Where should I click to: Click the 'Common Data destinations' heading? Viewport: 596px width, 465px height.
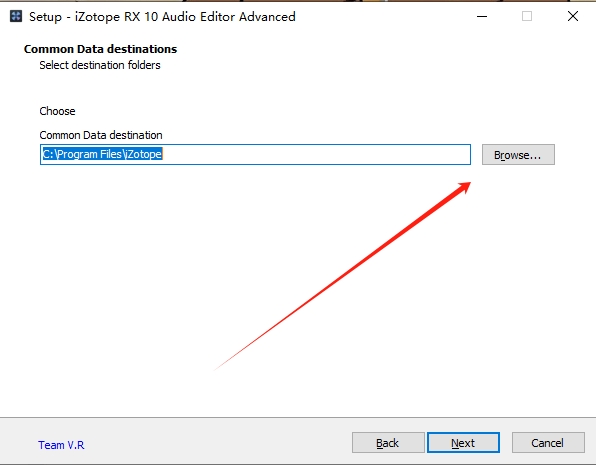tap(100, 49)
